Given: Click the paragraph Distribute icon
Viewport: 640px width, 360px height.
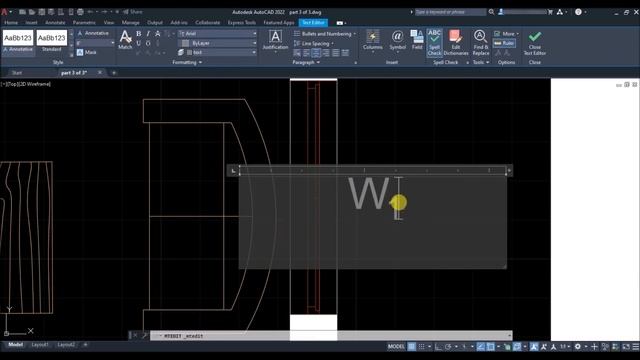Looking at the screenshot, I should coord(345,53).
